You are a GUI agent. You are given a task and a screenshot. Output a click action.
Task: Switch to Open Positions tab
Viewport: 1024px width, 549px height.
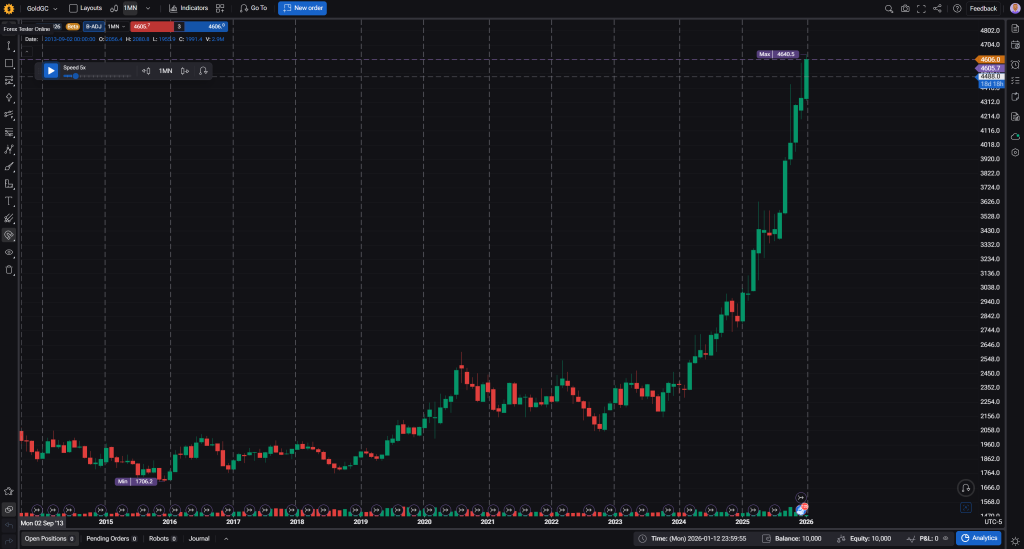click(49, 539)
